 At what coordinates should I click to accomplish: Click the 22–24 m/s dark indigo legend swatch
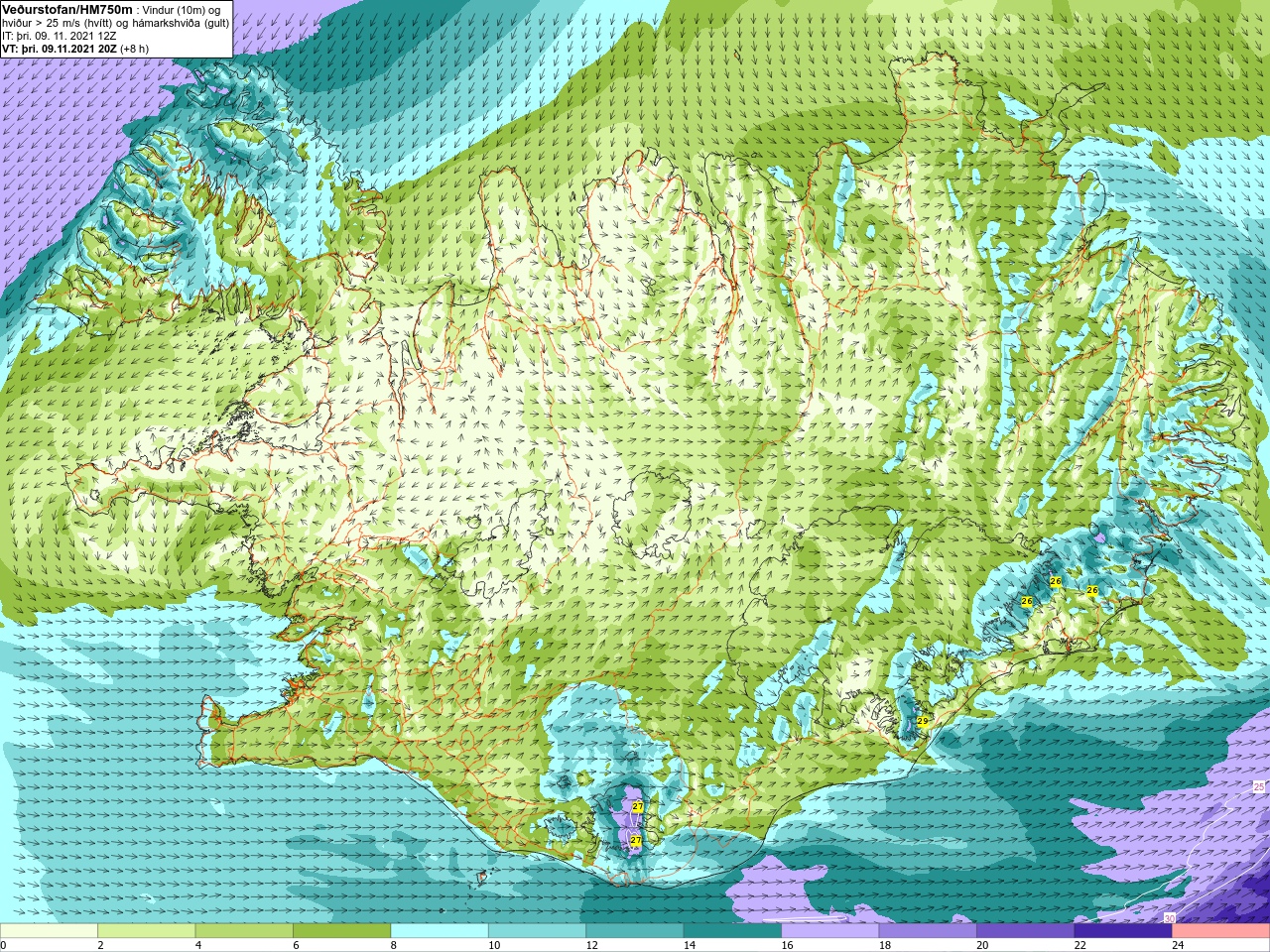point(1123,931)
